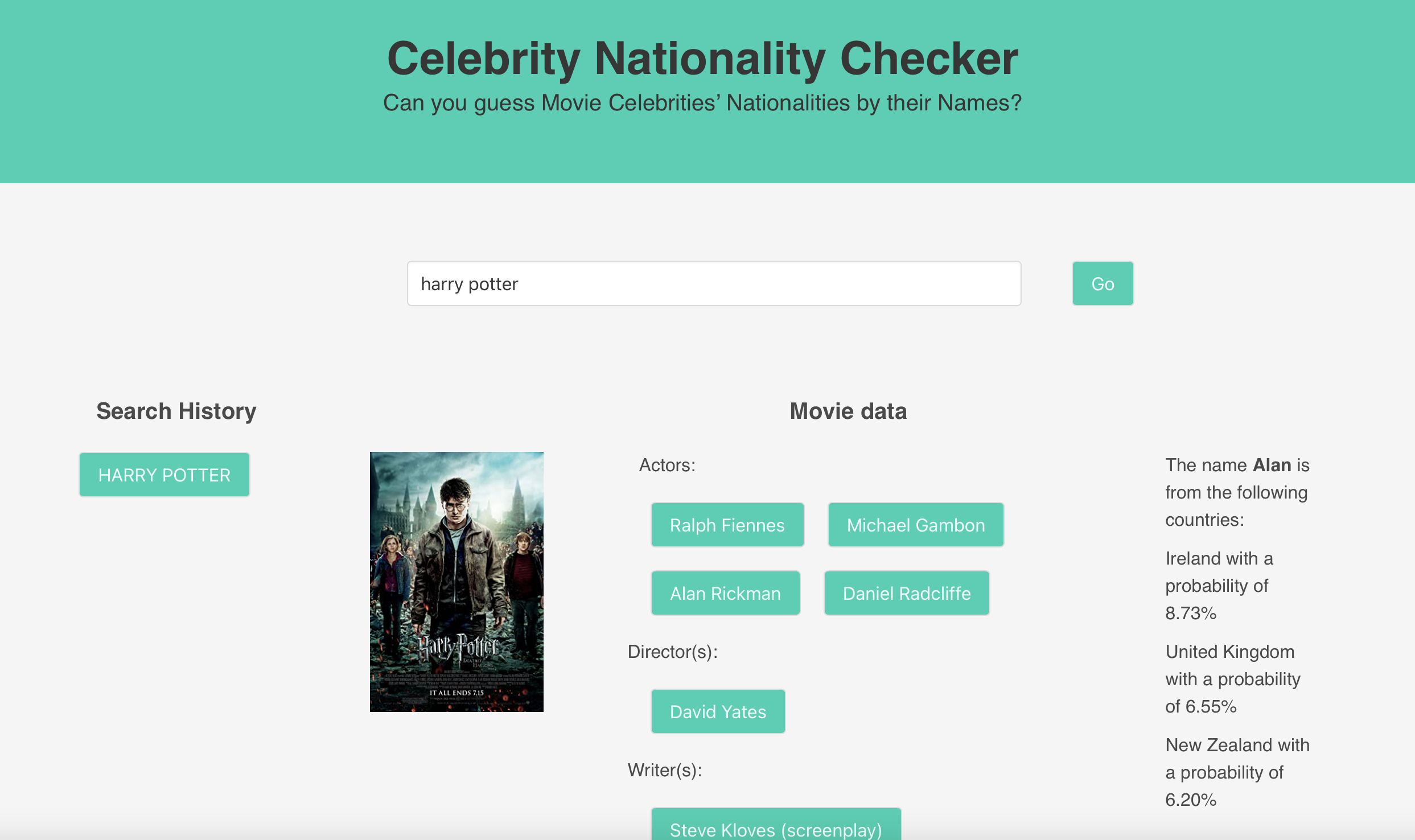Select HARRY POTTER from search history
This screenshot has width=1415, height=840.
(x=164, y=475)
